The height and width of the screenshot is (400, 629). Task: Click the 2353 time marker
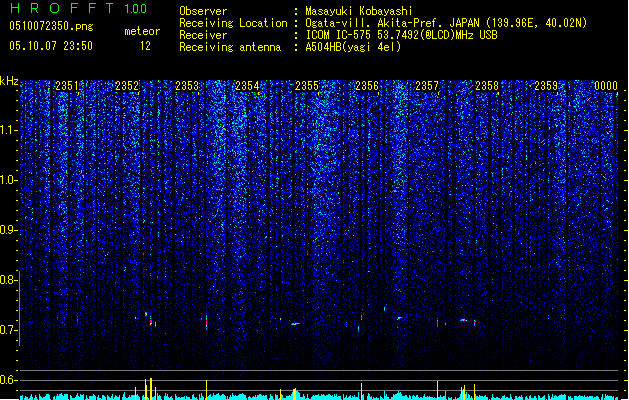coord(187,86)
